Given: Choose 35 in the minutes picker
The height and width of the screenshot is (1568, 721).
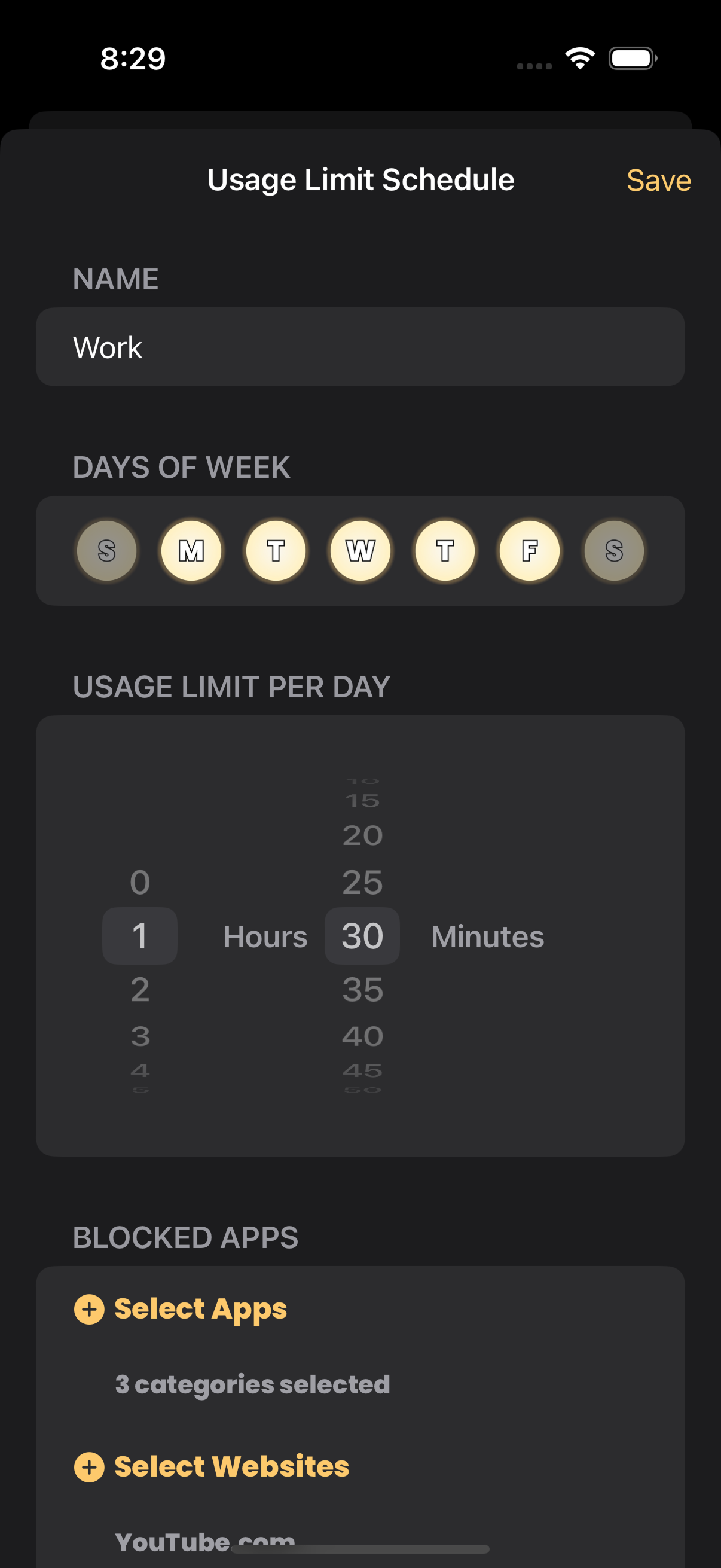Looking at the screenshot, I should point(363,990).
